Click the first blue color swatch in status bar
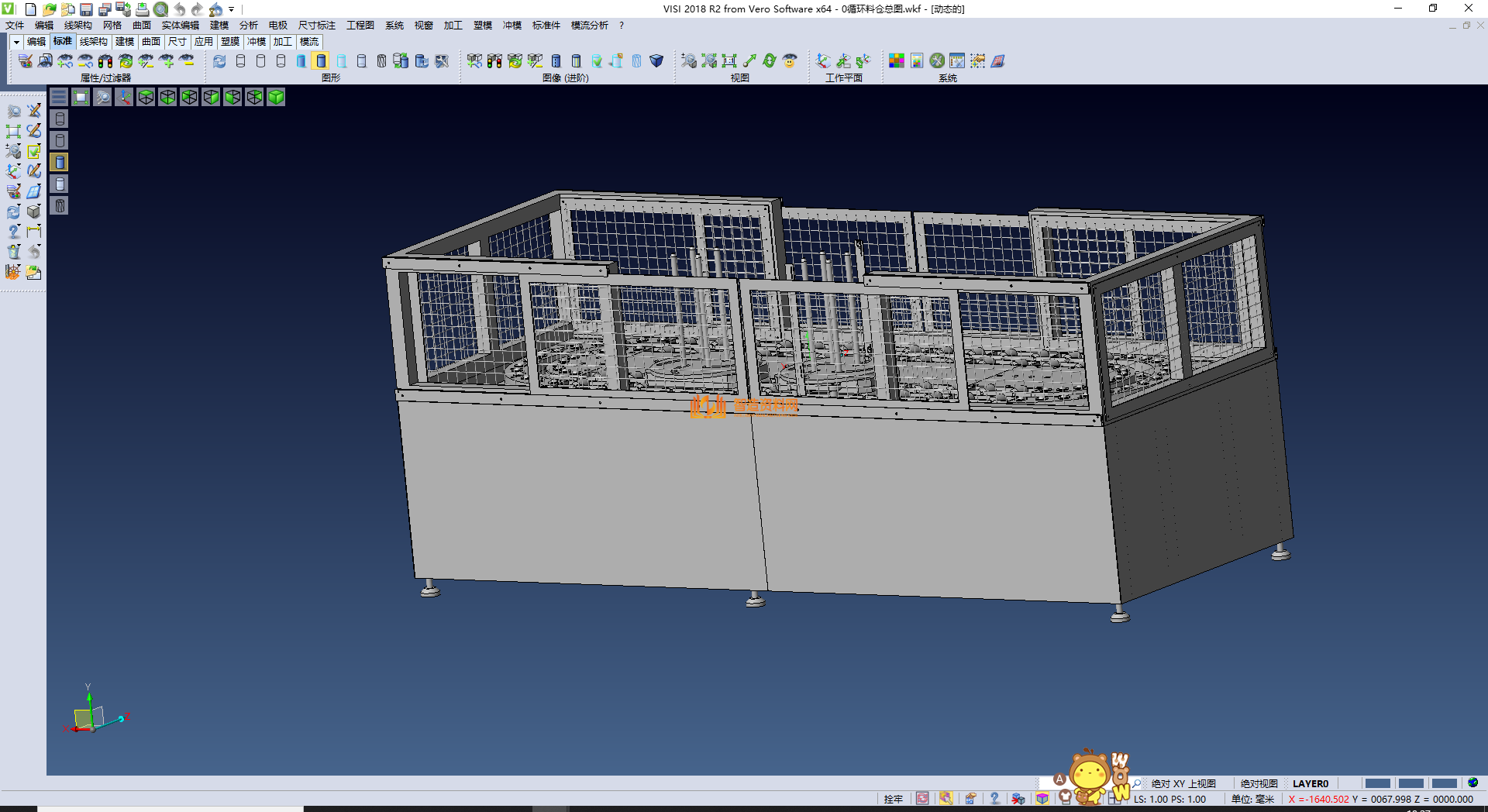The image size is (1488, 812). (x=1377, y=783)
